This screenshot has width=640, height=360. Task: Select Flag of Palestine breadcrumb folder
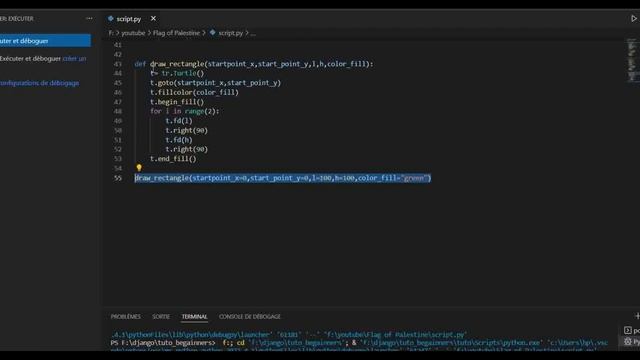[176, 33]
